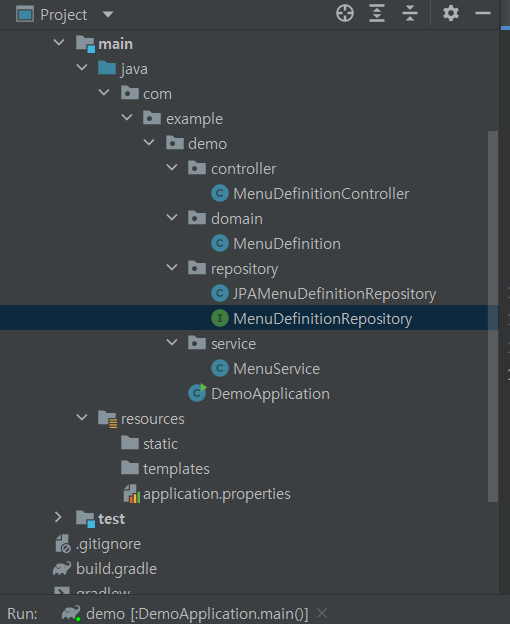The width and height of the screenshot is (510, 624).
Task: Click the DemoApplication runnable class icon
Action: click(197, 393)
